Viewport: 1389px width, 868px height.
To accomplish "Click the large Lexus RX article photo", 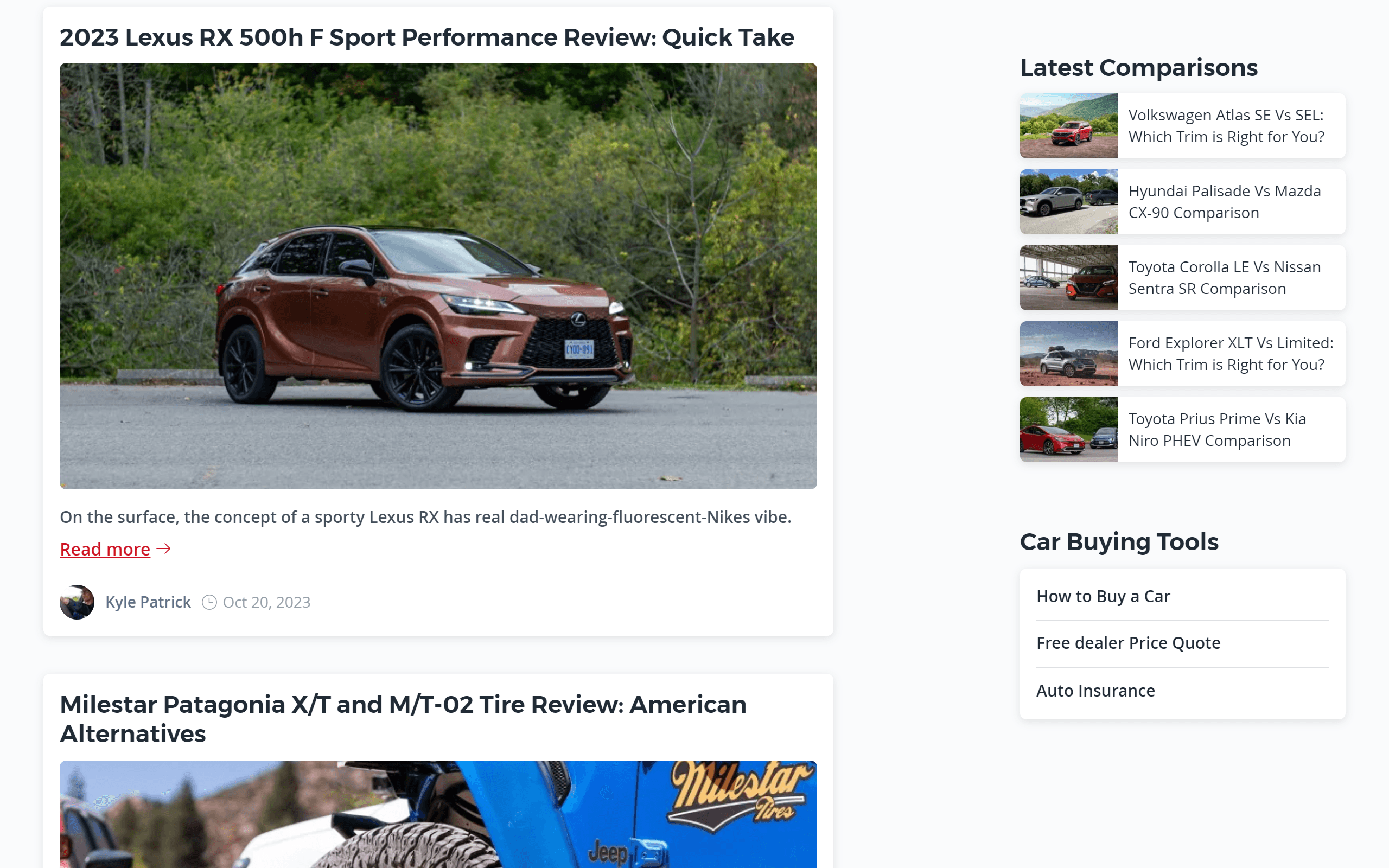I will pyautogui.click(x=438, y=276).
